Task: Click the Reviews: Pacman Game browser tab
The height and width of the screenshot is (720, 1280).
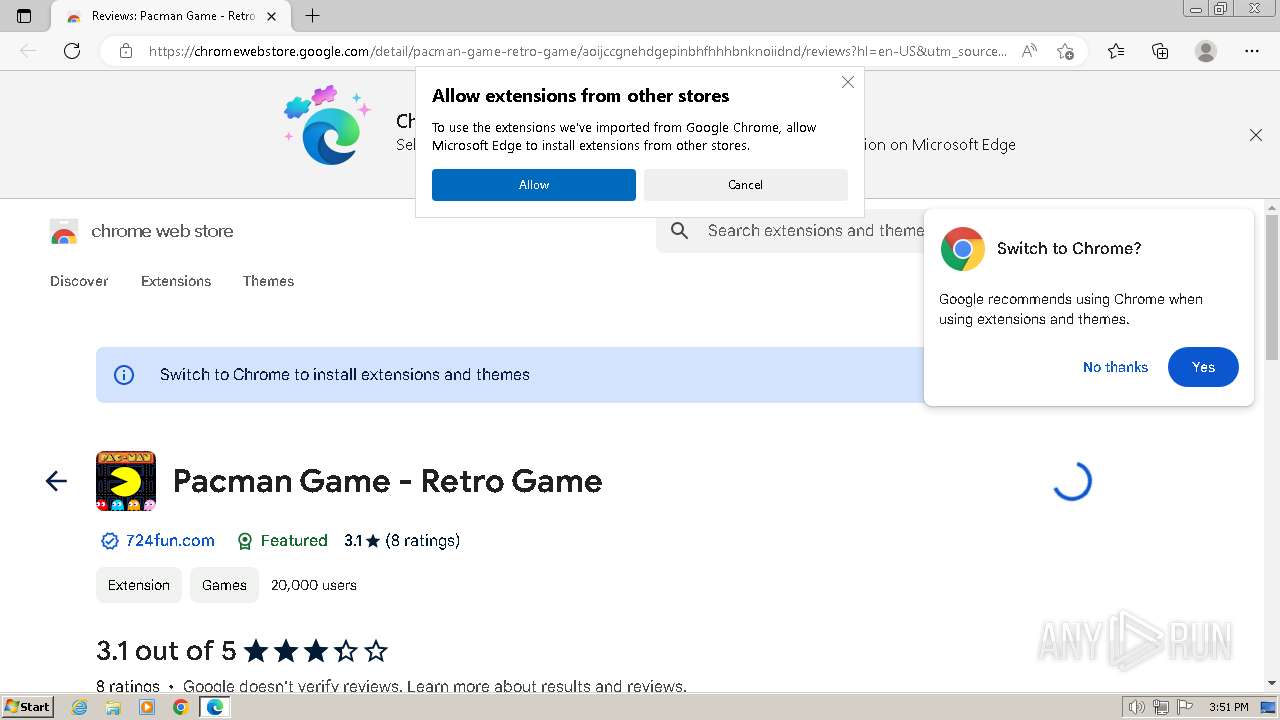Action: tap(170, 16)
